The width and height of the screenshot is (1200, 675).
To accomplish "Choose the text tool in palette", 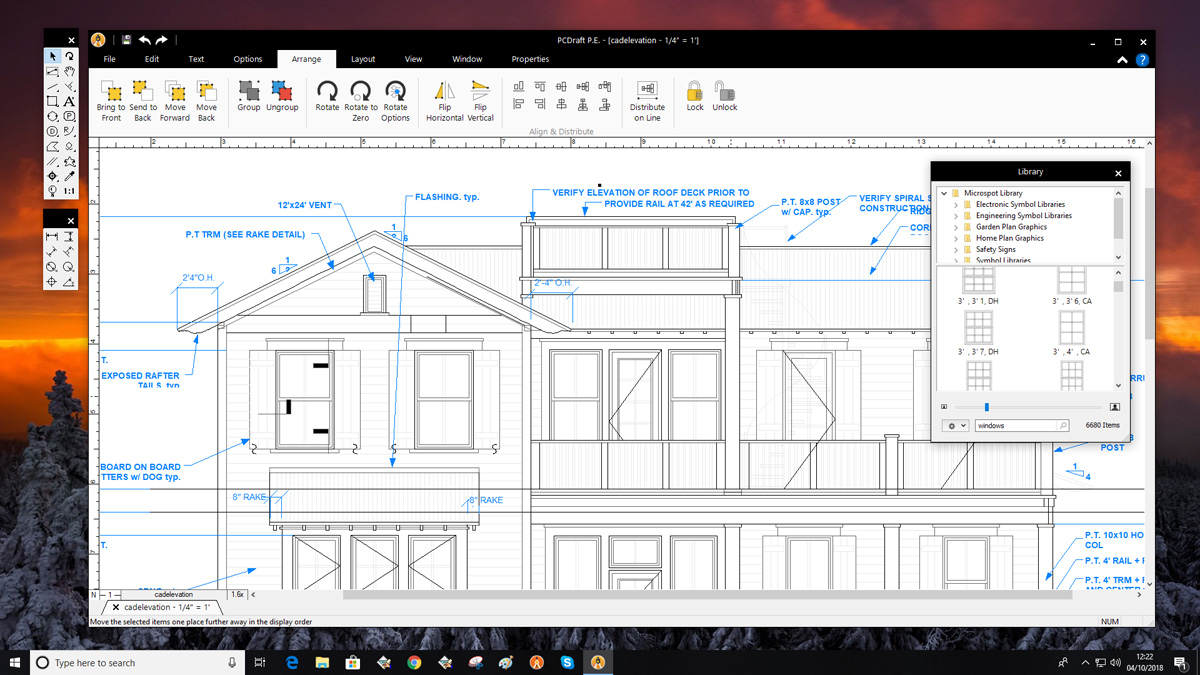I will [x=70, y=102].
